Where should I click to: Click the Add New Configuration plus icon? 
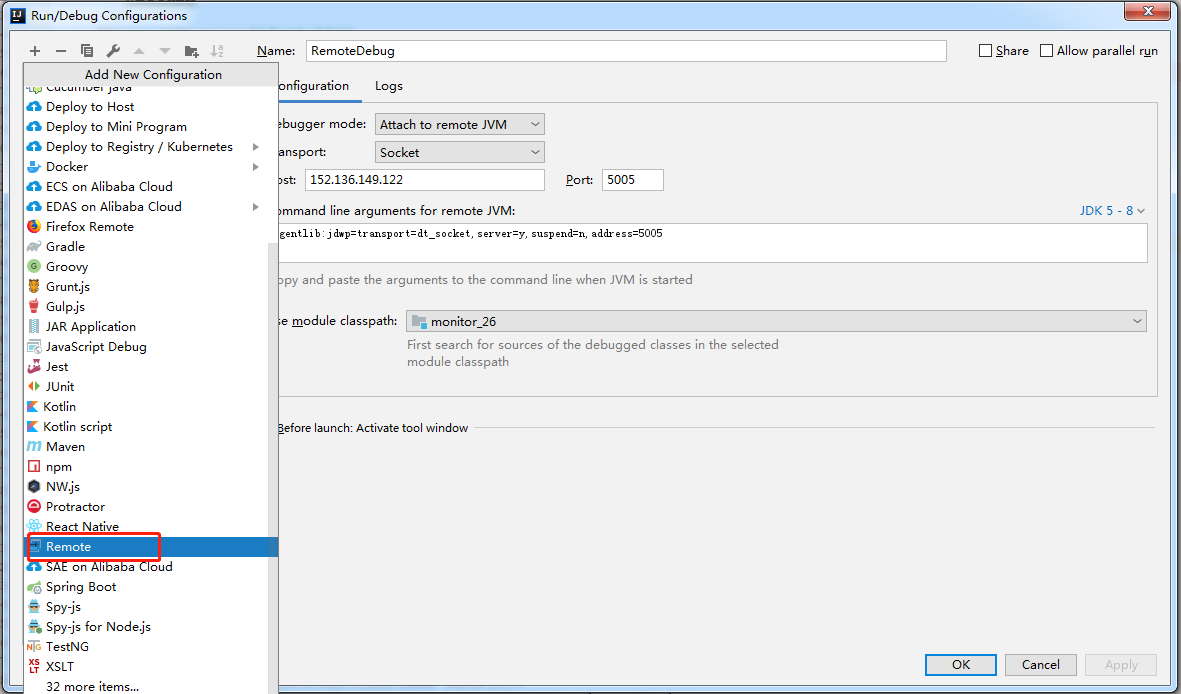point(35,51)
